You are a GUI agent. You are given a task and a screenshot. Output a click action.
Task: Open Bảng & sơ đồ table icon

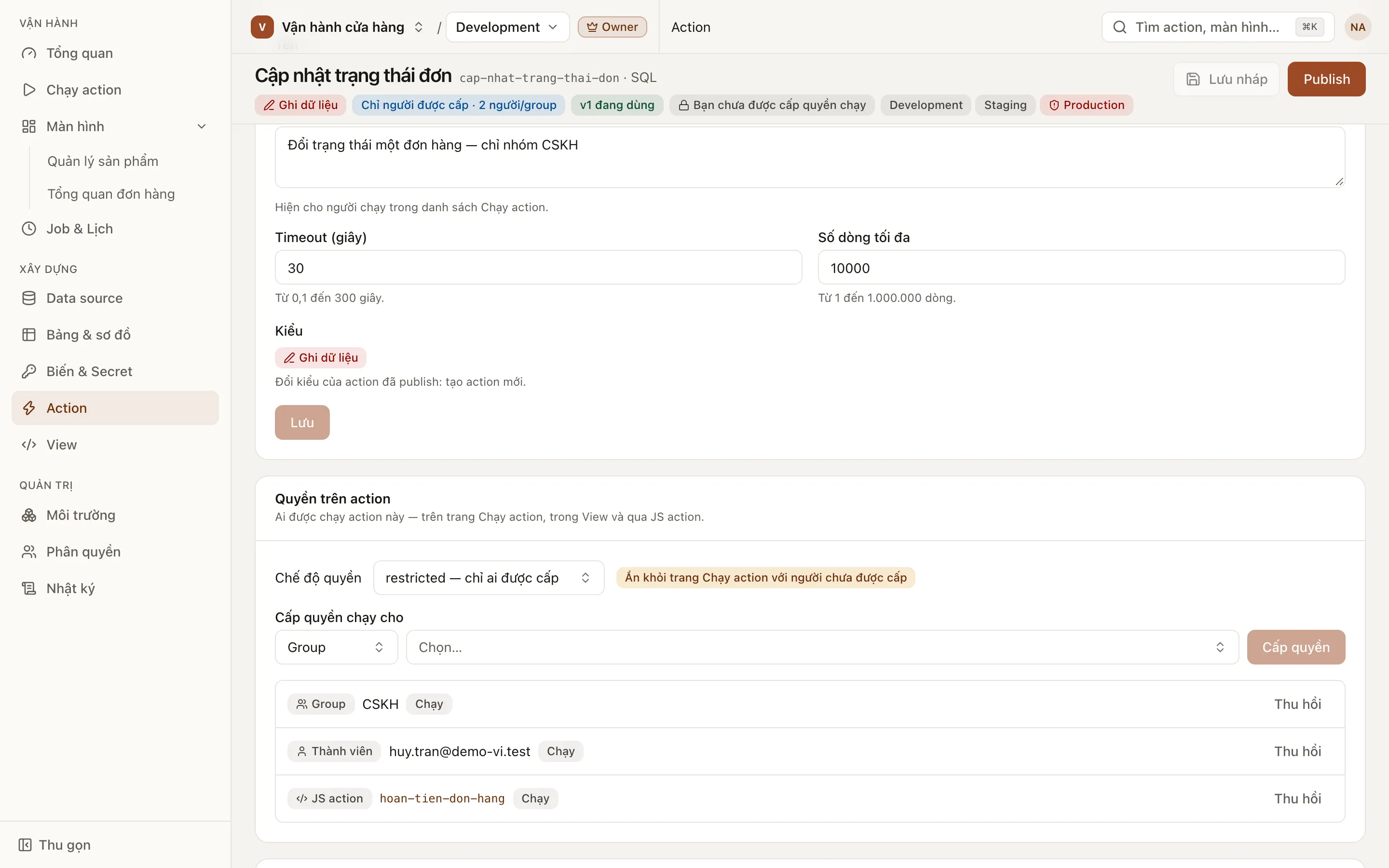tap(29, 335)
